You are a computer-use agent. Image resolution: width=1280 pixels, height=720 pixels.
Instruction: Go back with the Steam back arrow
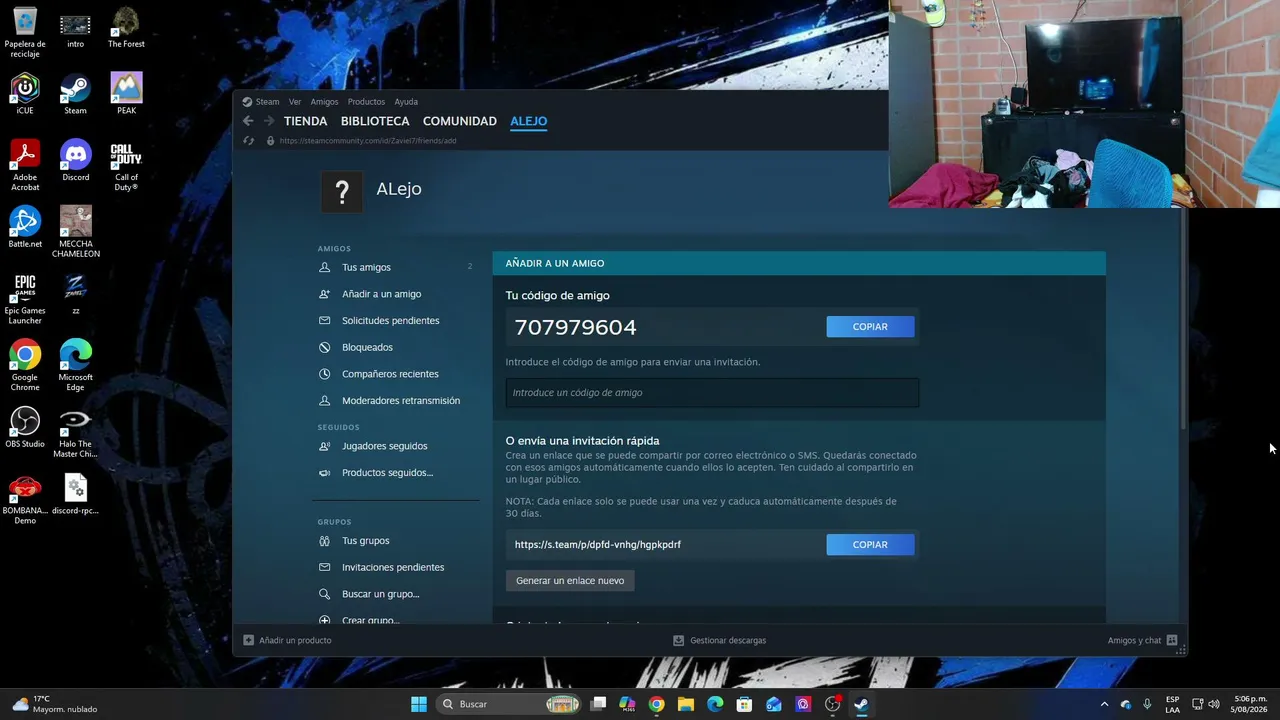pos(248,121)
